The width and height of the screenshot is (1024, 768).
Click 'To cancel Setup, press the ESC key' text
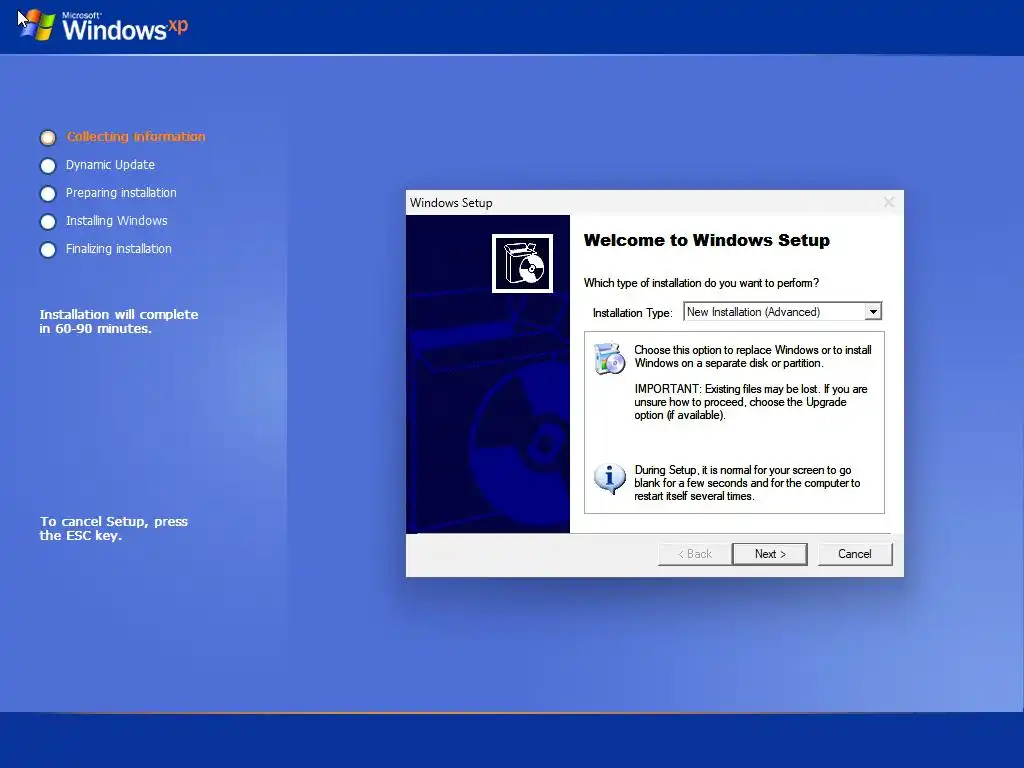[x=114, y=528]
